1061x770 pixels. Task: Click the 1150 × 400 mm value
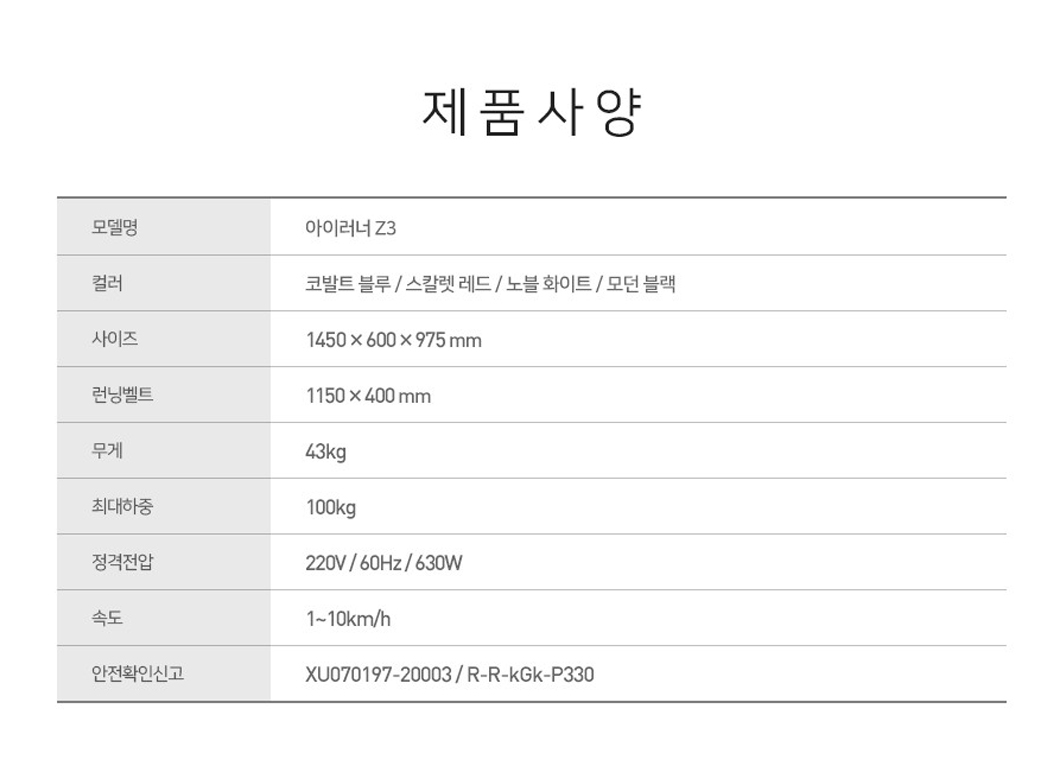tap(368, 396)
